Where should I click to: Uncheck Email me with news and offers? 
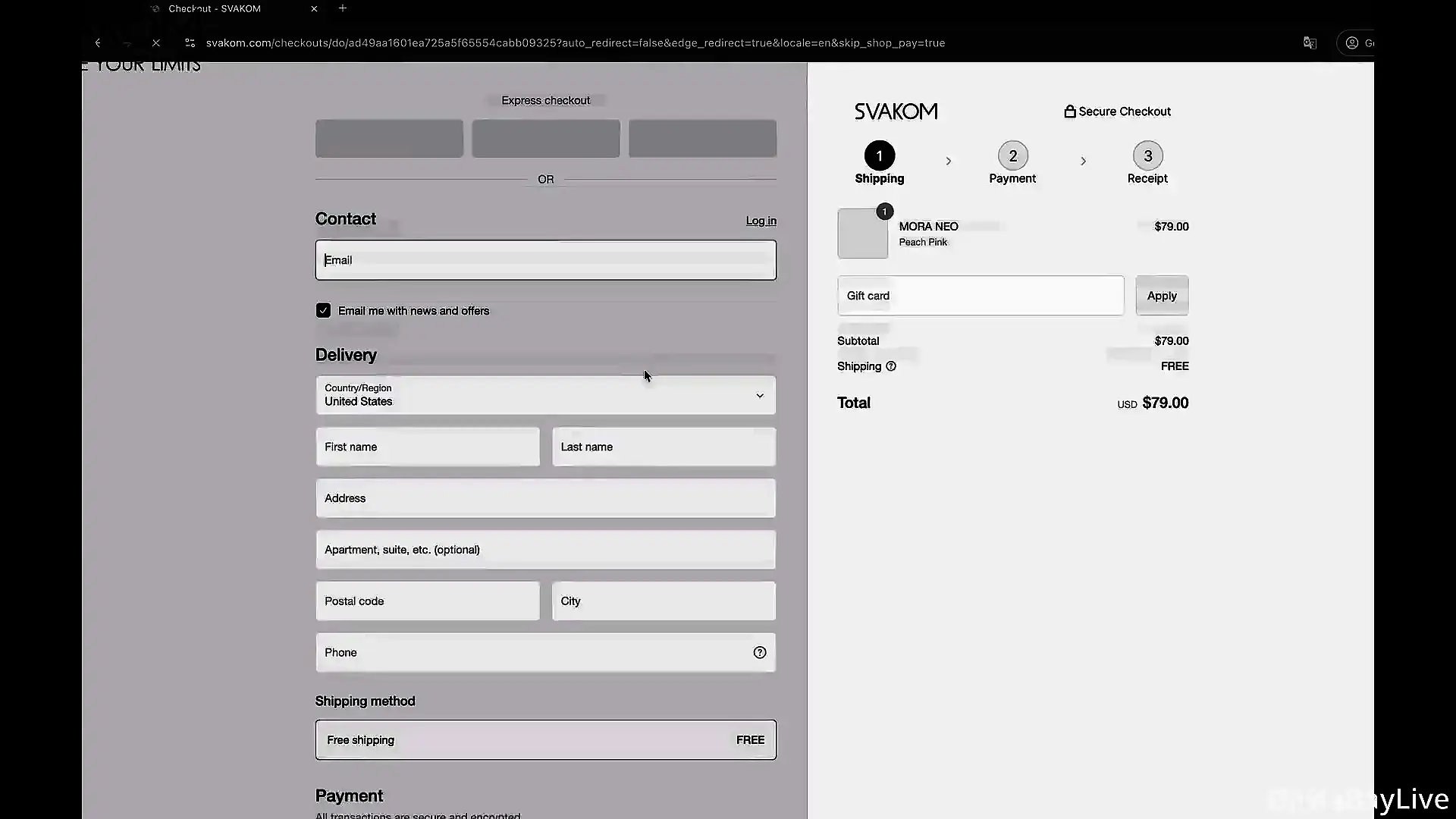click(324, 311)
